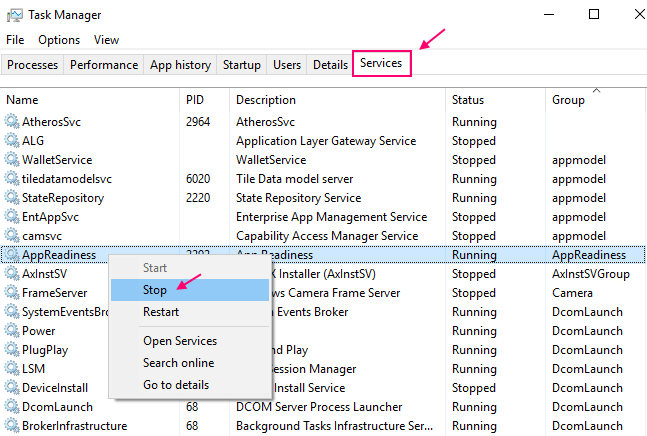Image resolution: width=647 pixels, height=436 pixels.
Task: Select the gear icon next to WalletService
Action: click(12, 159)
